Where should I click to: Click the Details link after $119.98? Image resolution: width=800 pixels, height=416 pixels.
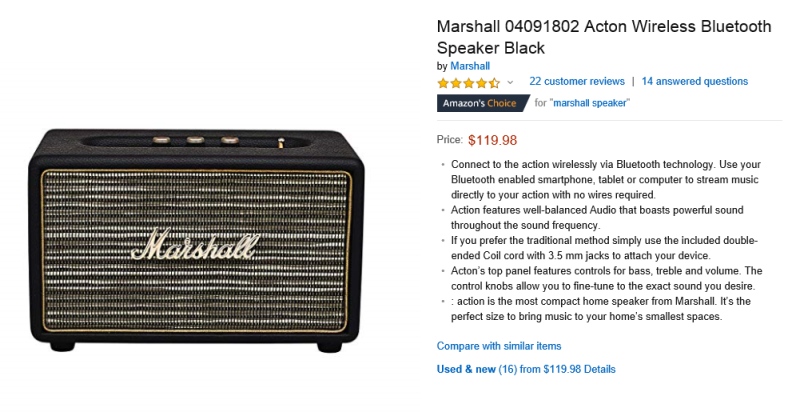tap(599, 369)
